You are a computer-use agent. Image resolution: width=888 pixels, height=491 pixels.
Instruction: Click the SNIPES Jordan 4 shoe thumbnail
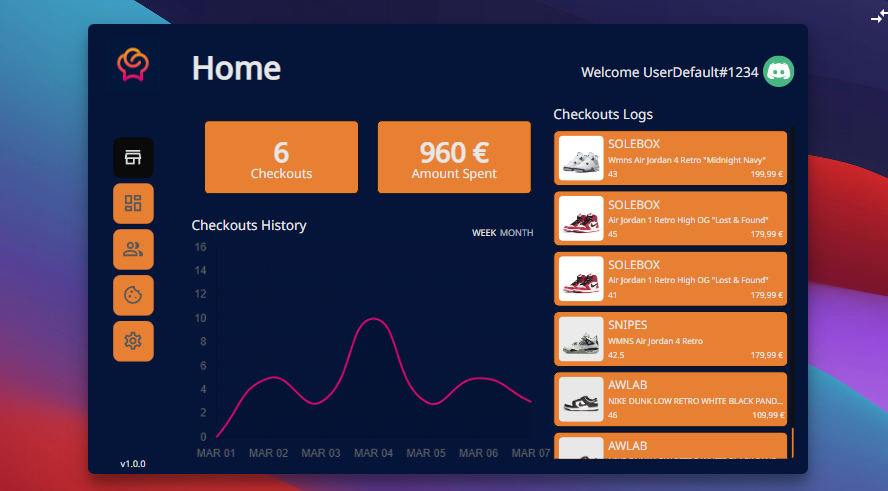pyautogui.click(x=581, y=339)
